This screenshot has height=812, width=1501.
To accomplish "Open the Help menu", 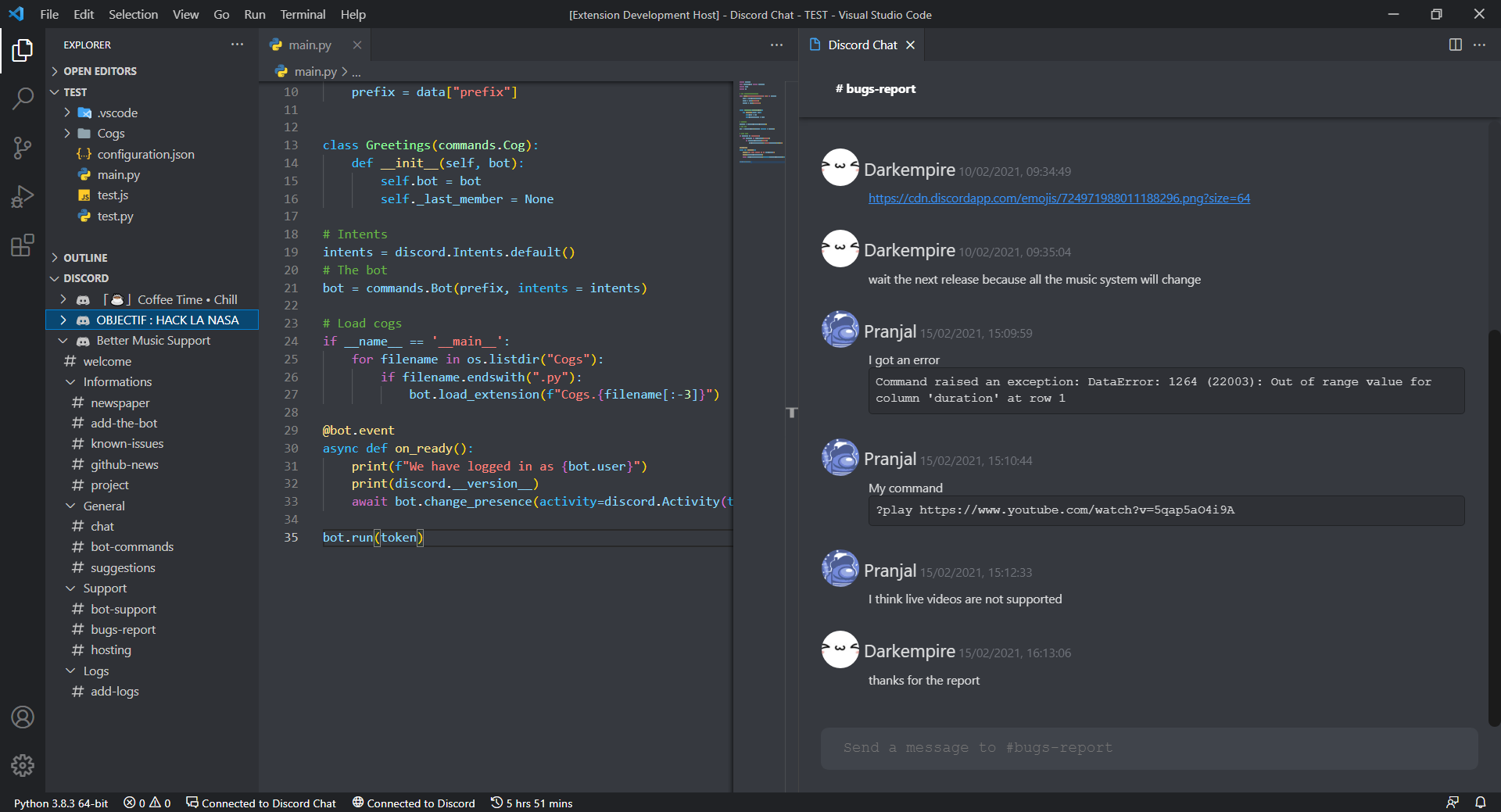I will 353,14.
